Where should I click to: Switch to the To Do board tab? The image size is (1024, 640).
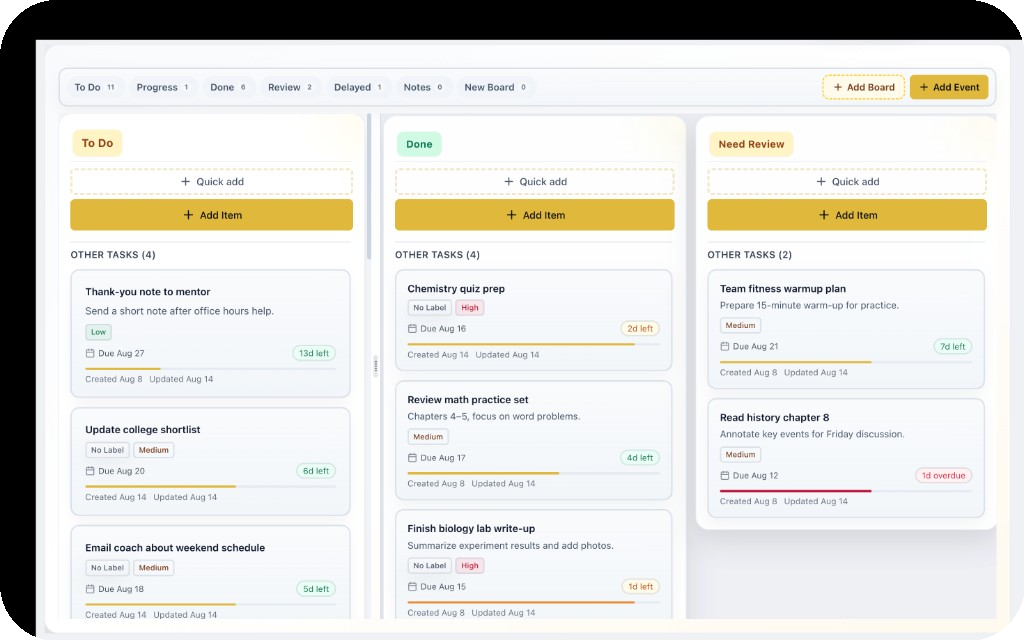pos(94,87)
